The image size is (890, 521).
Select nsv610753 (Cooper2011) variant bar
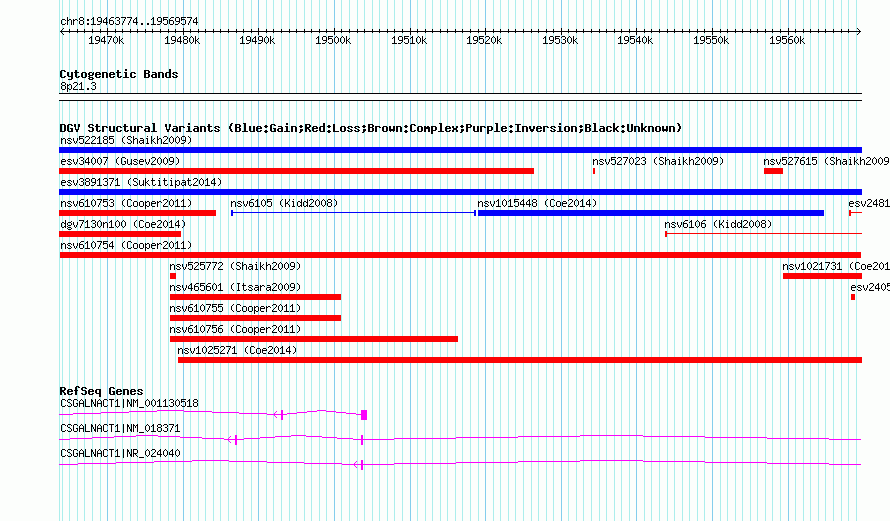click(x=137, y=213)
